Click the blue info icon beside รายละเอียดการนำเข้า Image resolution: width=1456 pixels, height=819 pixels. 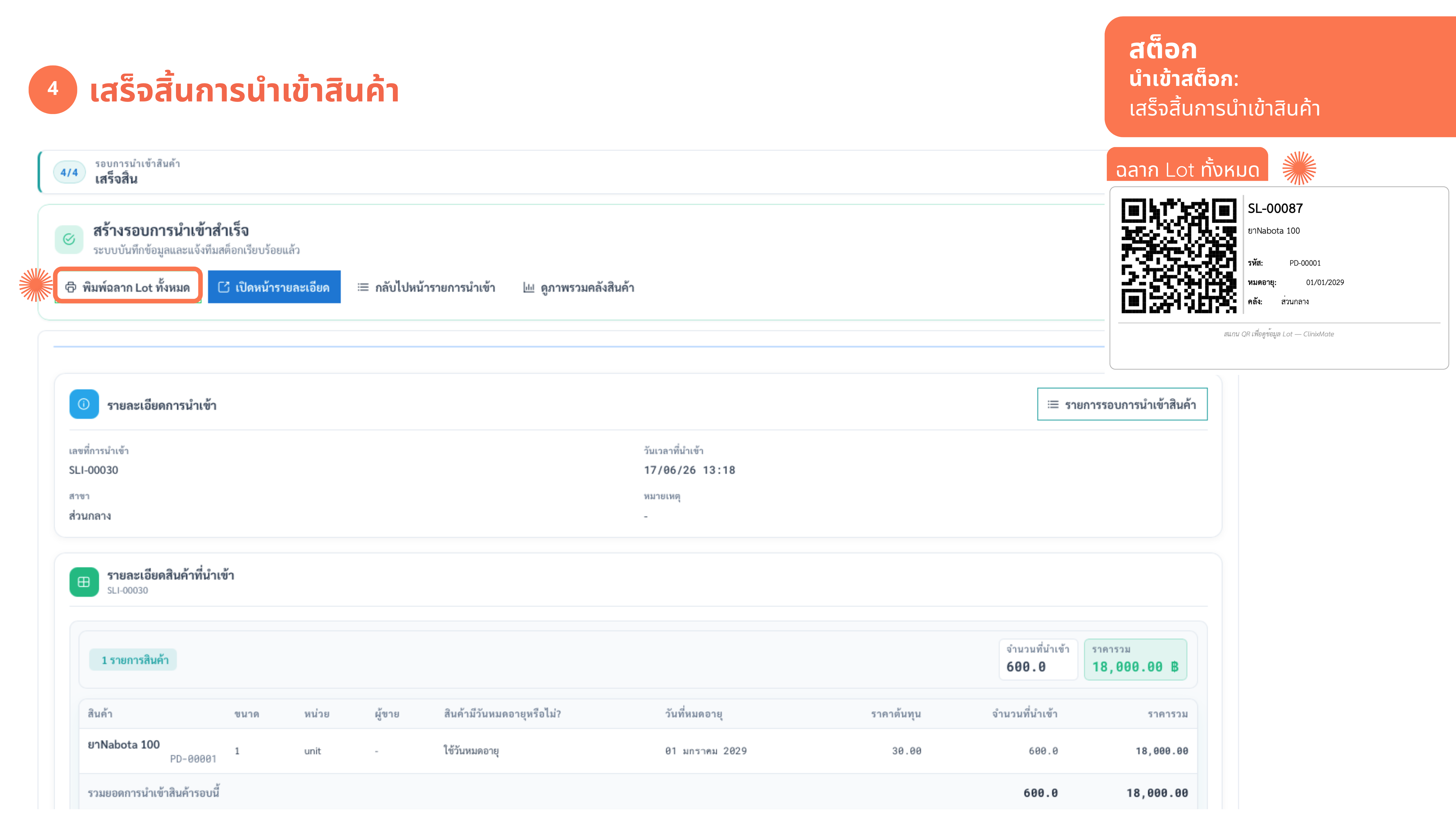pyautogui.click(x=84, y=404)
